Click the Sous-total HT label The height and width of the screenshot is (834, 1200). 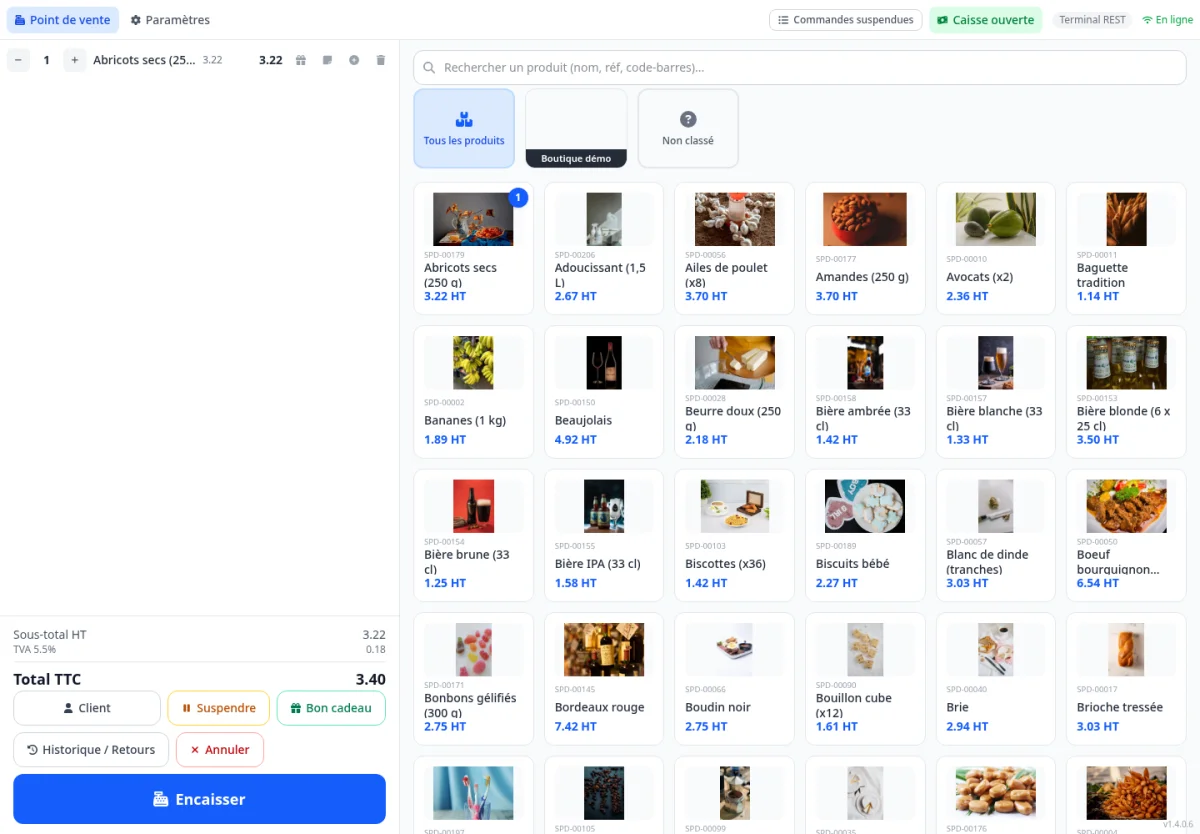click(50, 635)
